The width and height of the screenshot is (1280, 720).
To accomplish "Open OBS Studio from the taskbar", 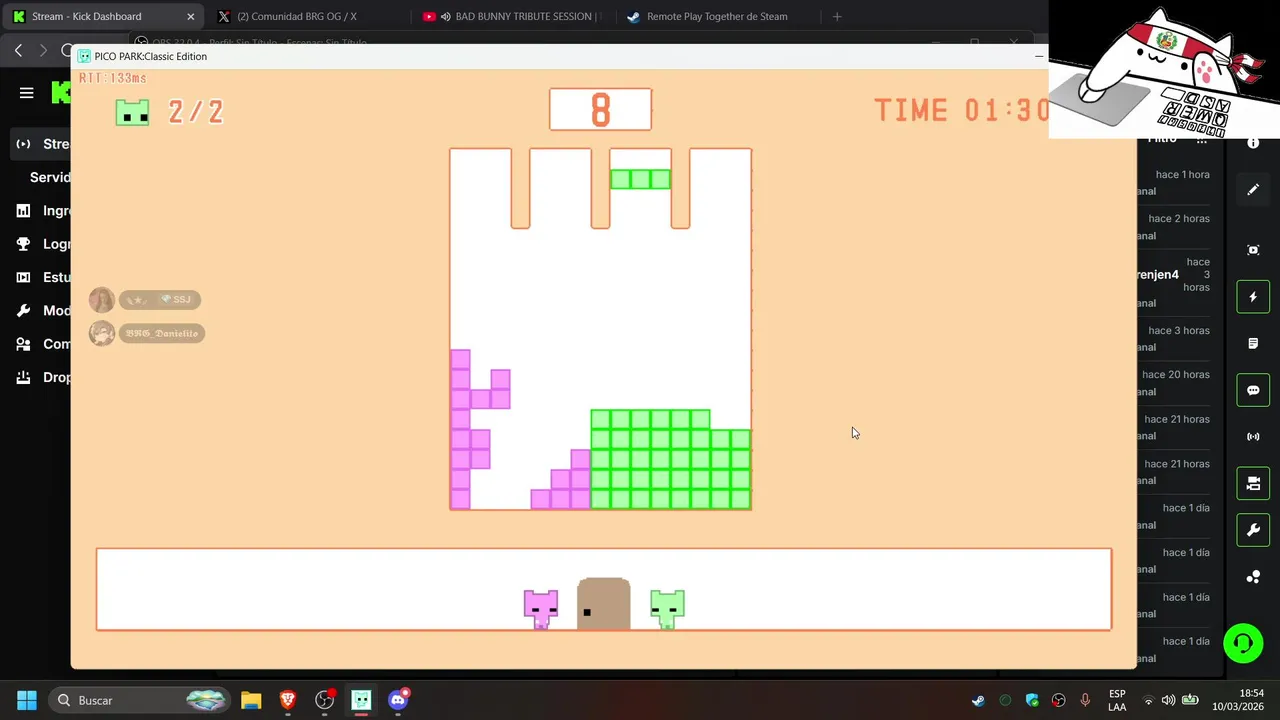I will point(325,700).
